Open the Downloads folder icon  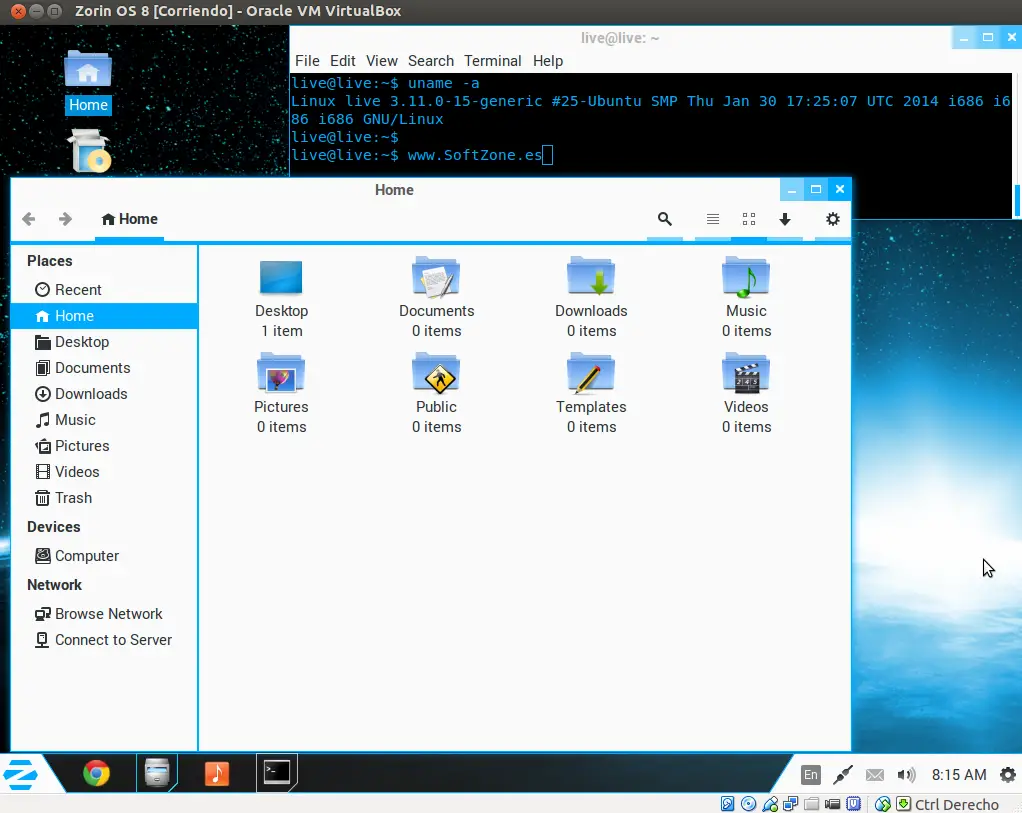[x=591, y=277]
